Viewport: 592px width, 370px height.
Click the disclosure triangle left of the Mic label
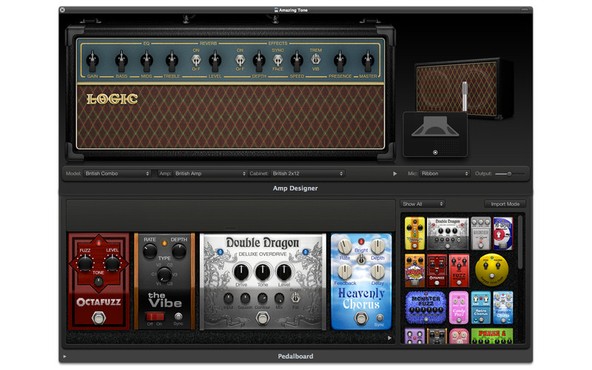pos(395,174)
